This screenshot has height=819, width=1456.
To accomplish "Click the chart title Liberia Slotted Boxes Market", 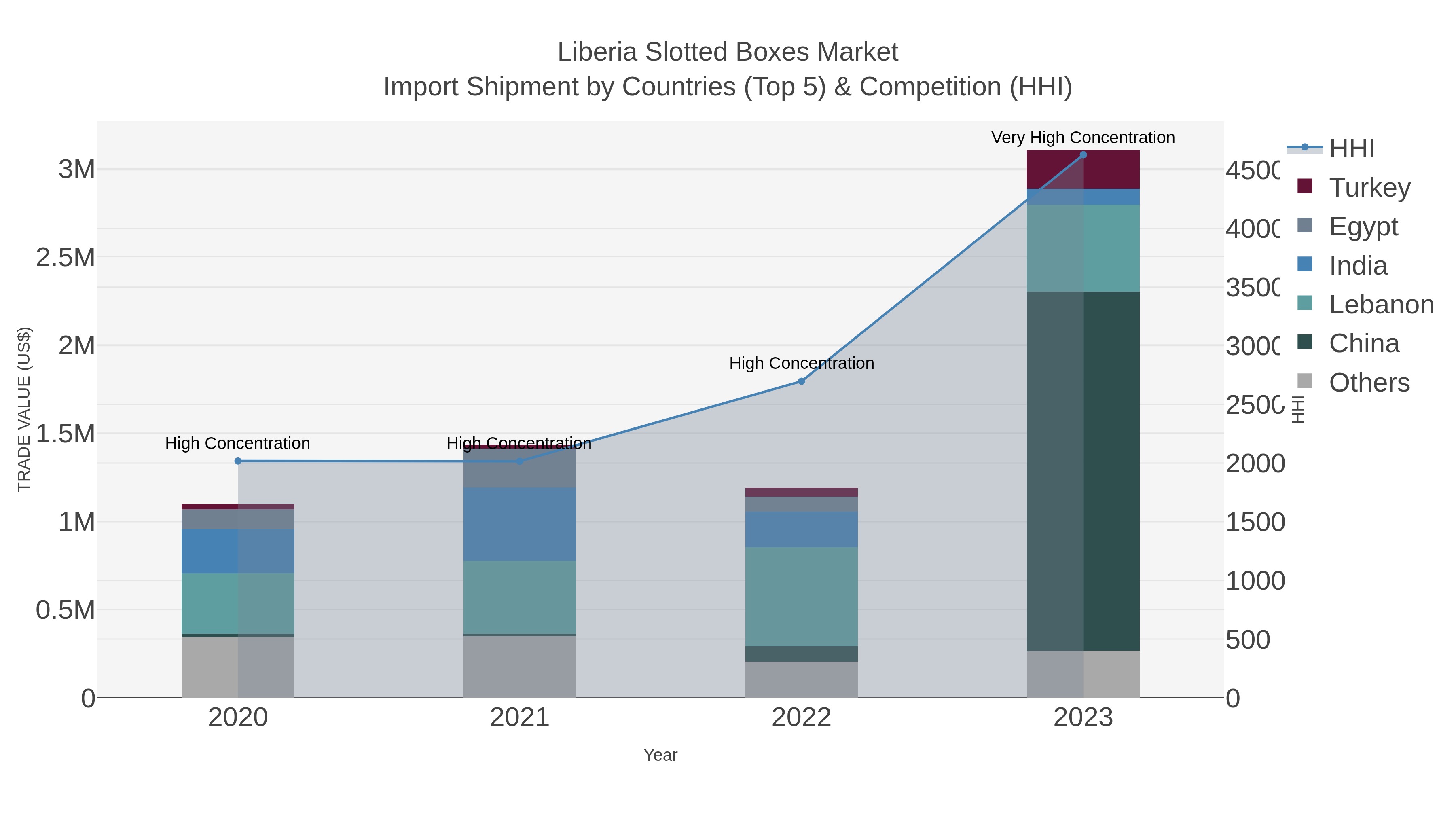I will pos(728,52).
